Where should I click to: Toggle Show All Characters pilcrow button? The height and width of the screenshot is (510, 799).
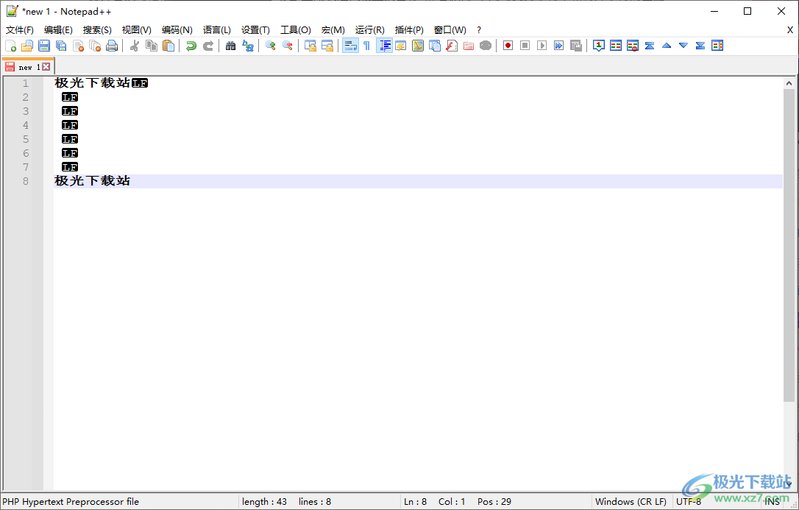367,46
